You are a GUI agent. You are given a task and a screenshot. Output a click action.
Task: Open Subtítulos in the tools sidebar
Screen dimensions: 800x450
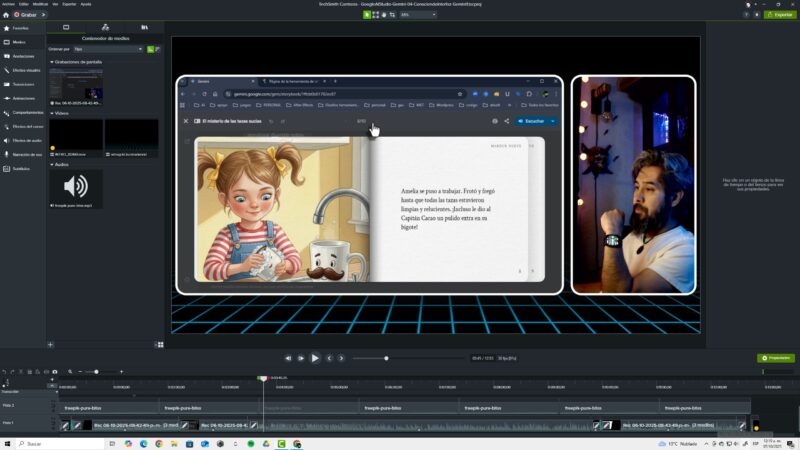(20, 168)
